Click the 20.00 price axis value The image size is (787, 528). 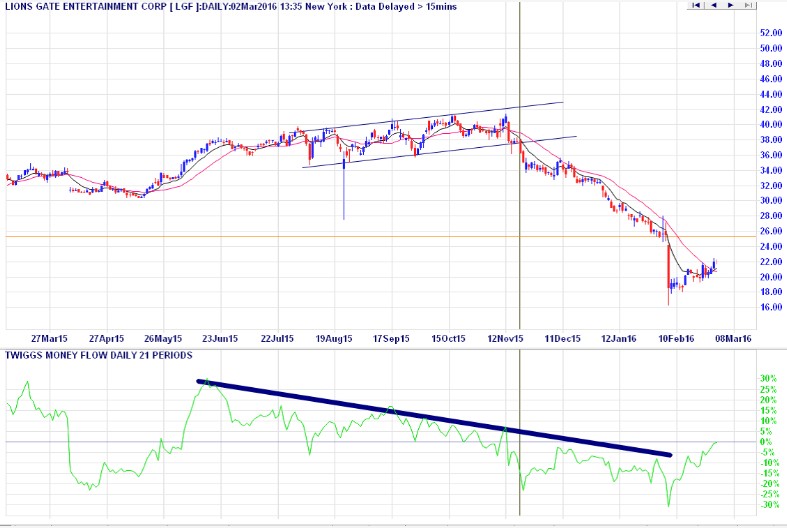[771, 277]
